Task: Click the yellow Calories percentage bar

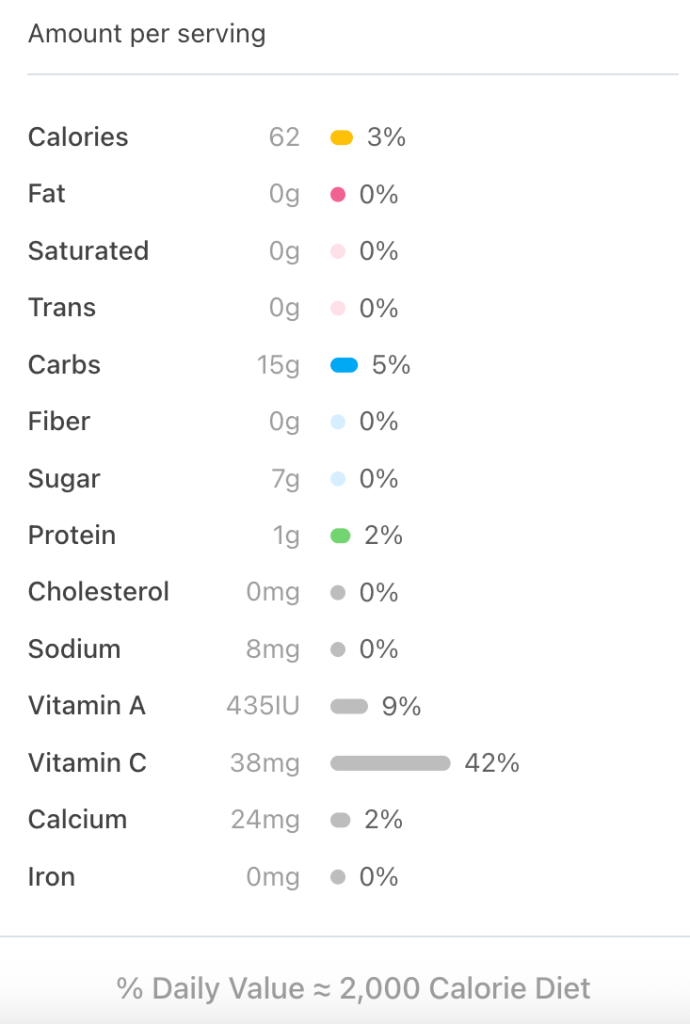Action: coord(342,138)
